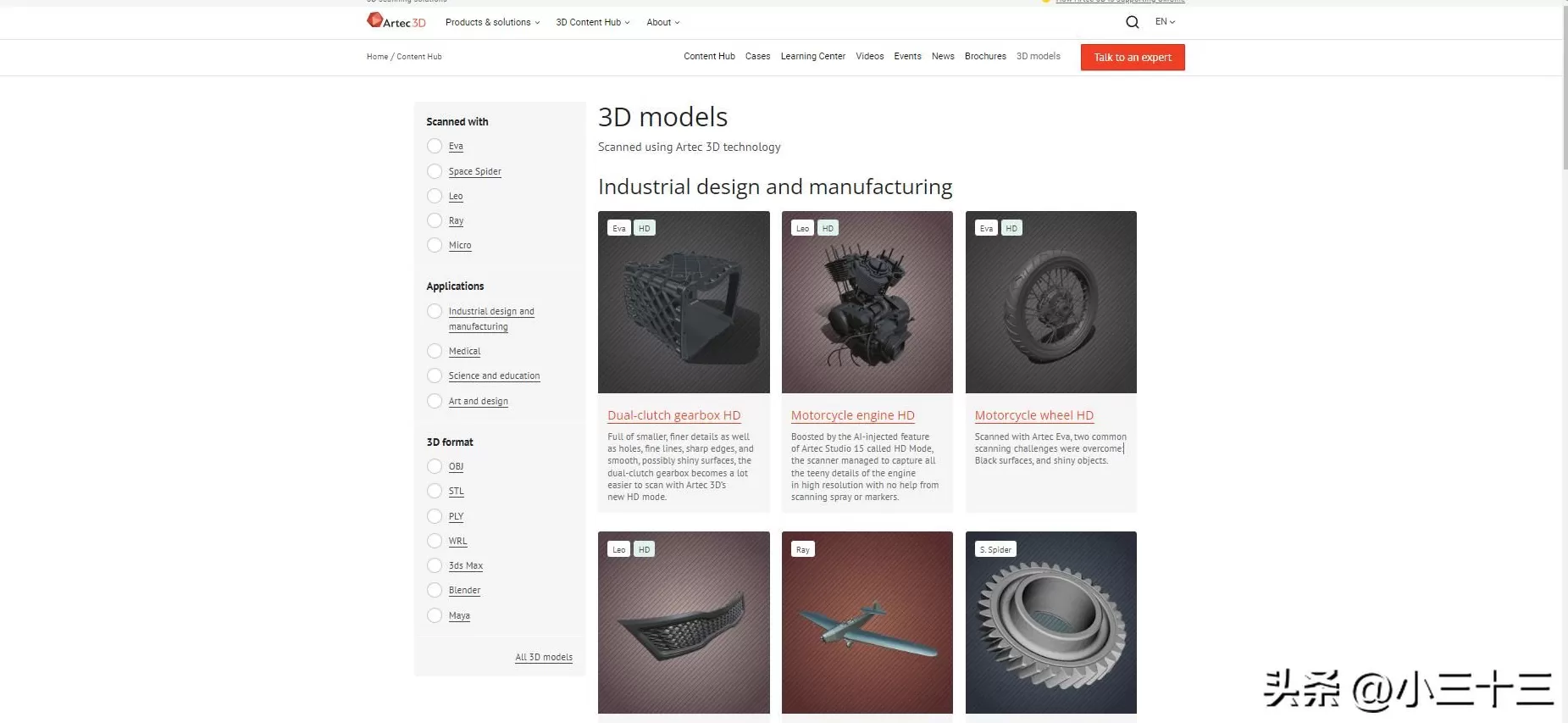Click the S.Spider tag on gear model
The width and height of the screenshot is (1568, 723).
click(x=995, y=549)
